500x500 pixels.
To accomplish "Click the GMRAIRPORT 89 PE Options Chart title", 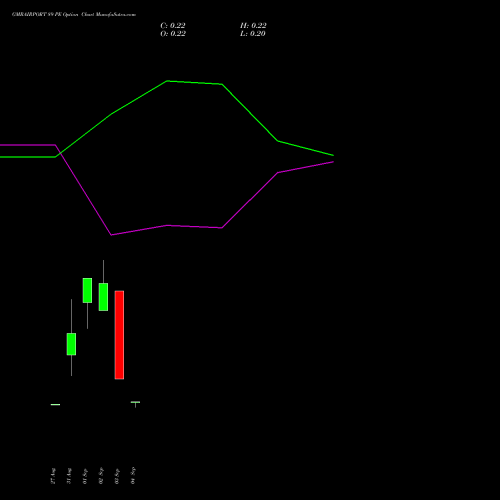I will point(74,15).
